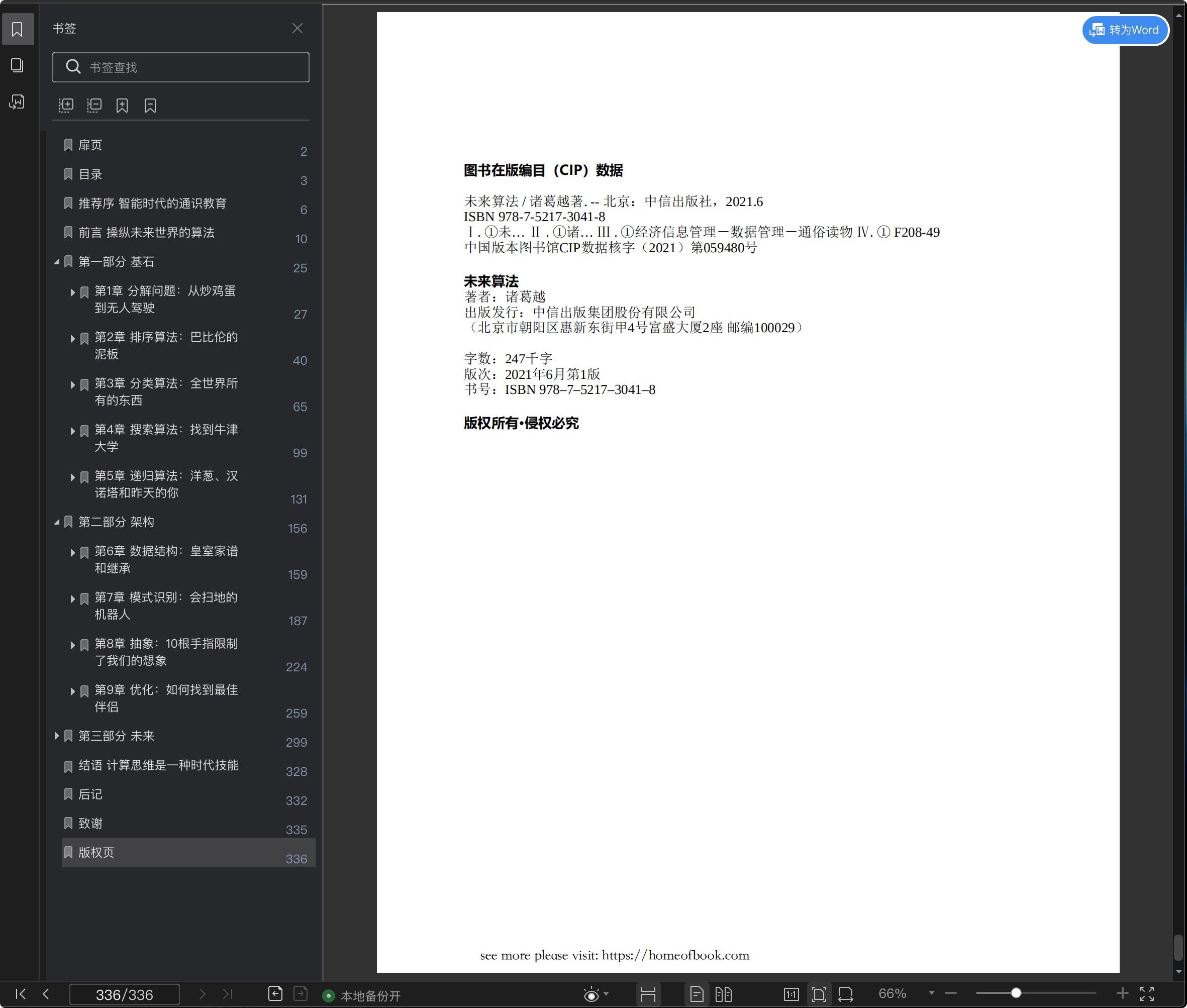Adjust the zoom slider handle

1016,993
